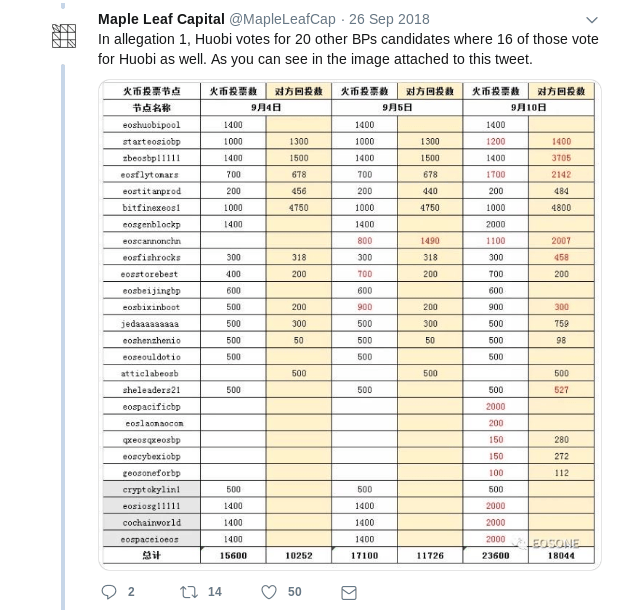
Task: Open the Maple Leaf Capital profile name
Action: [161, 19]
